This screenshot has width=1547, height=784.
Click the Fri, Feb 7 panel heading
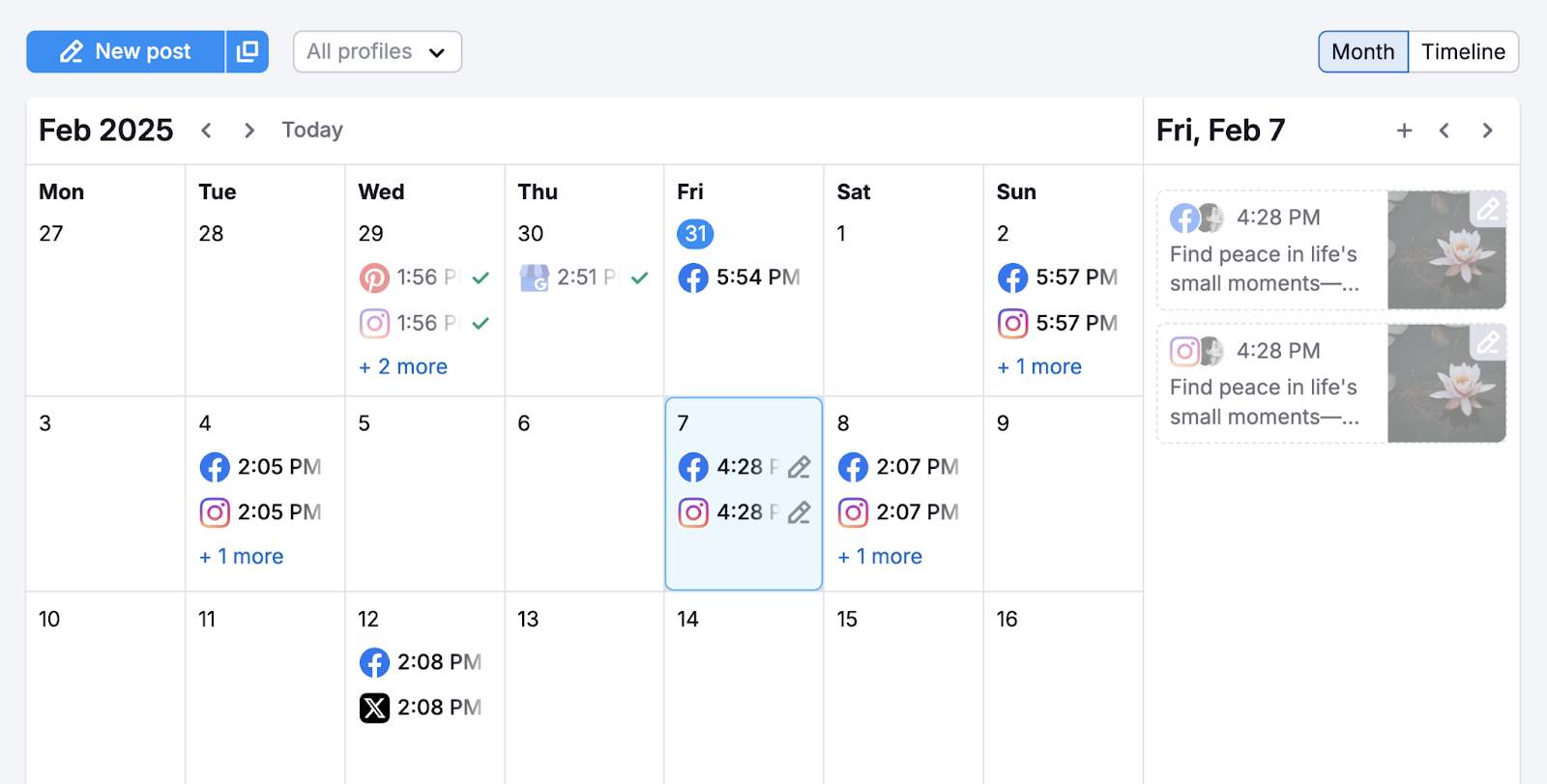1221,131
